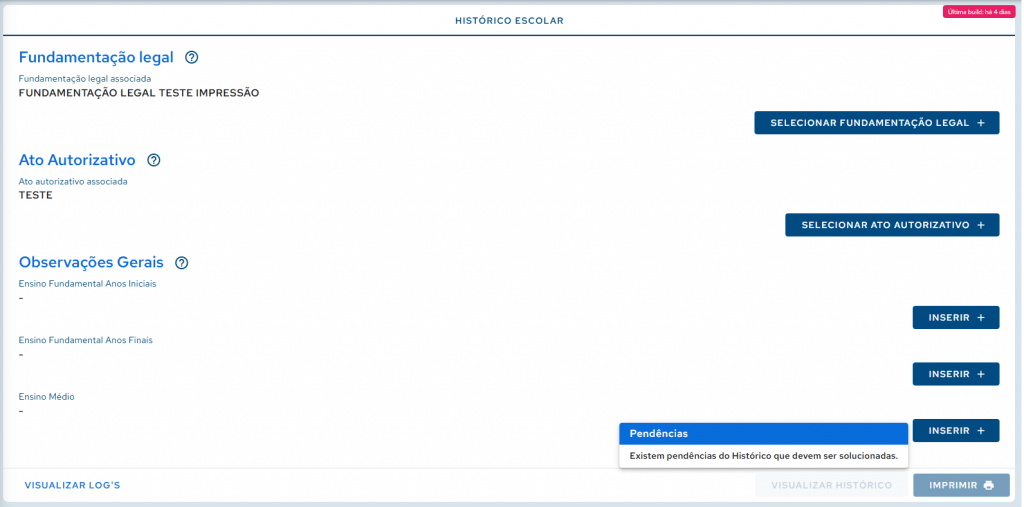Click the help icon beside Fundamentação legal
This screenshot has height=507, width=1024.
coord(192,57)
